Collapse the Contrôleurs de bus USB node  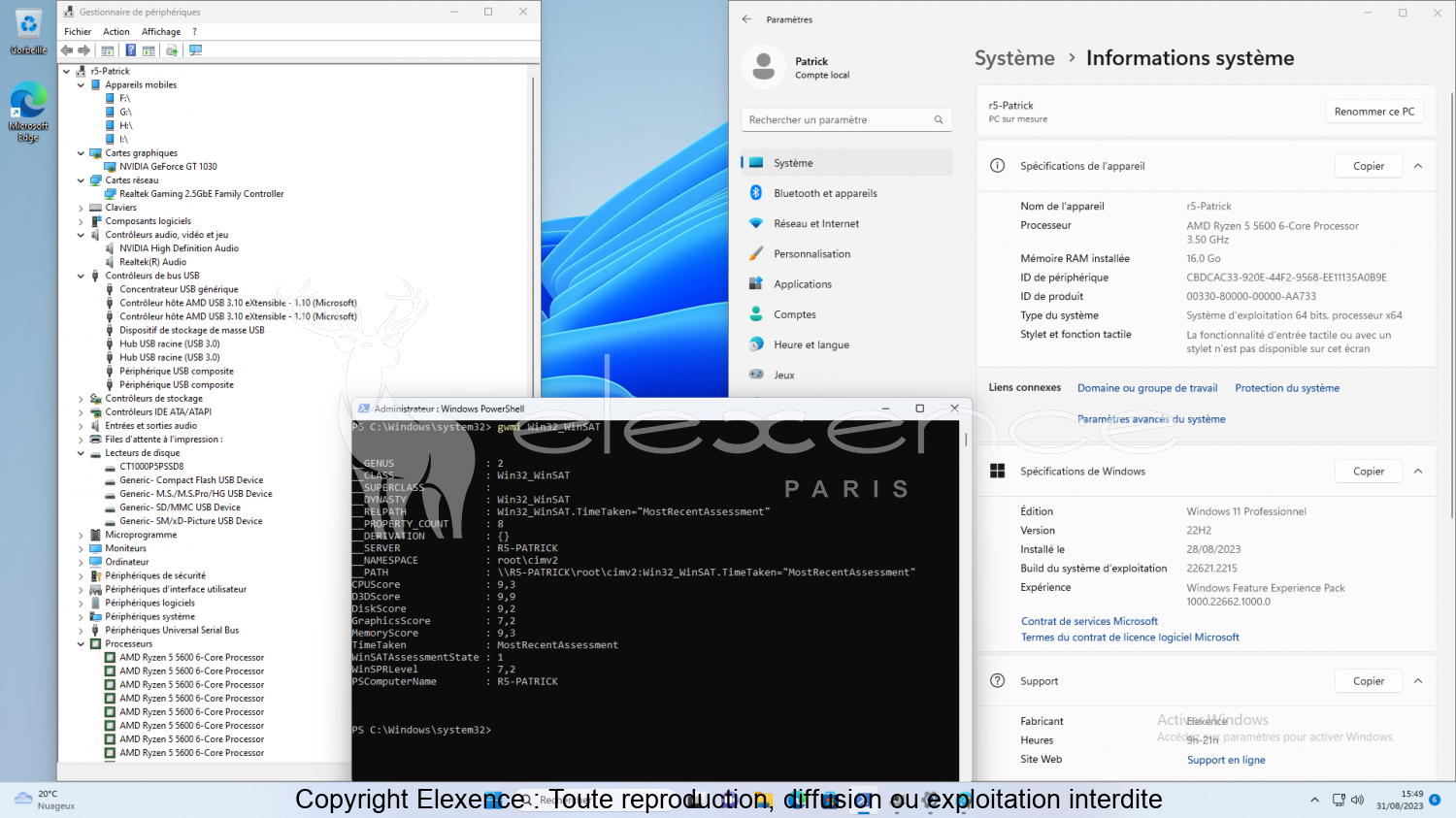[x=81, y=276]
